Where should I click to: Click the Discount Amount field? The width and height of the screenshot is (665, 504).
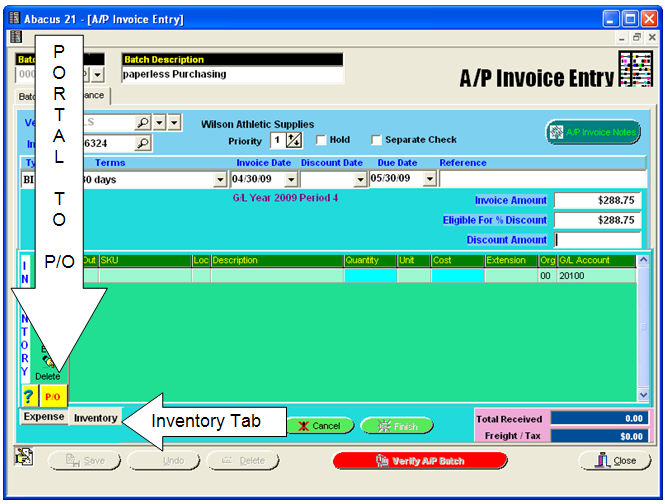(597, 240)
